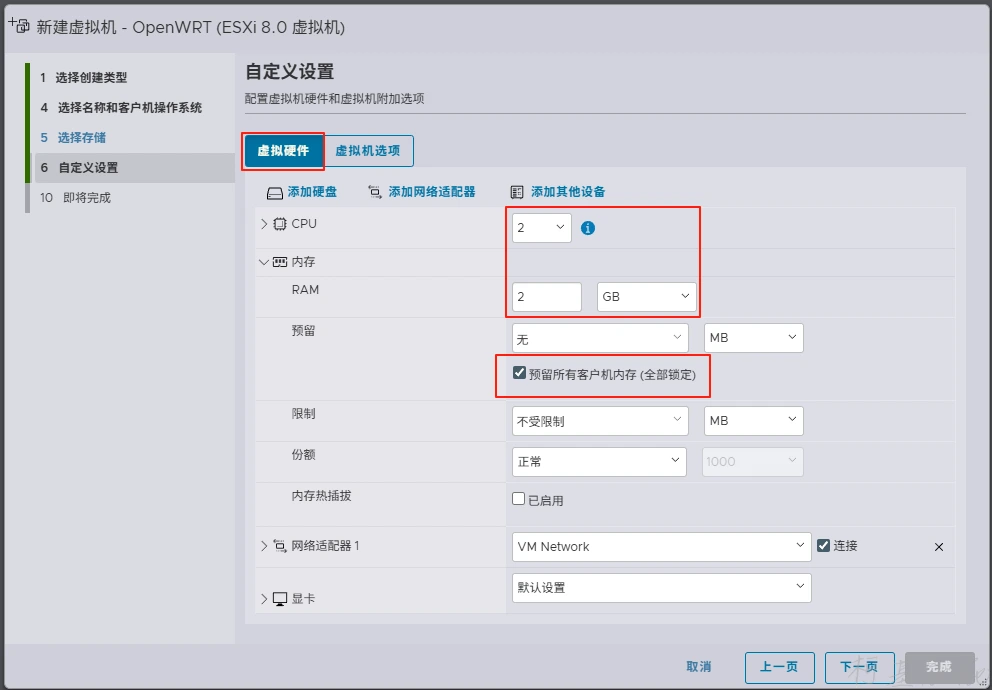Toggle reserve all guest memory checkbox
992x690 pixels.
point(519,373)
